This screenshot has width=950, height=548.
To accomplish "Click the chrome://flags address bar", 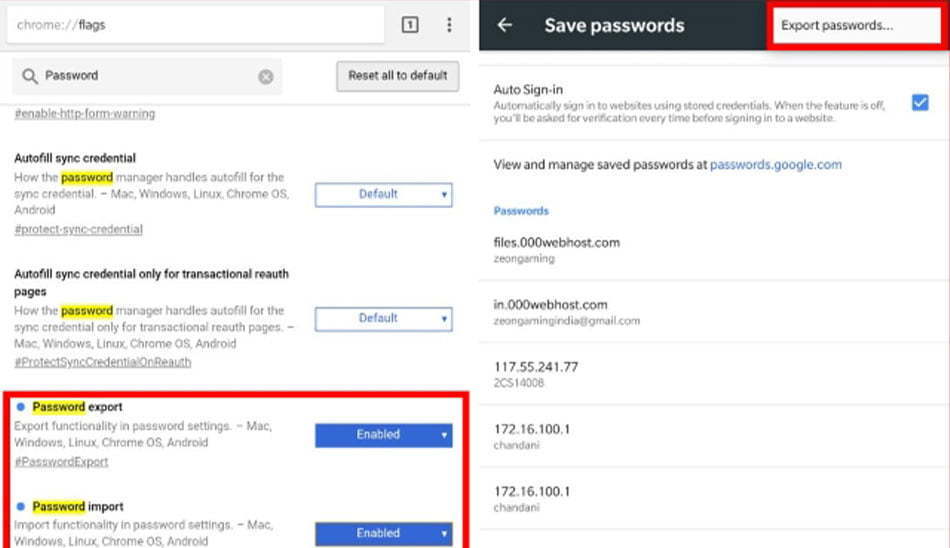I will pyautogui.click(x=195, y=25).
